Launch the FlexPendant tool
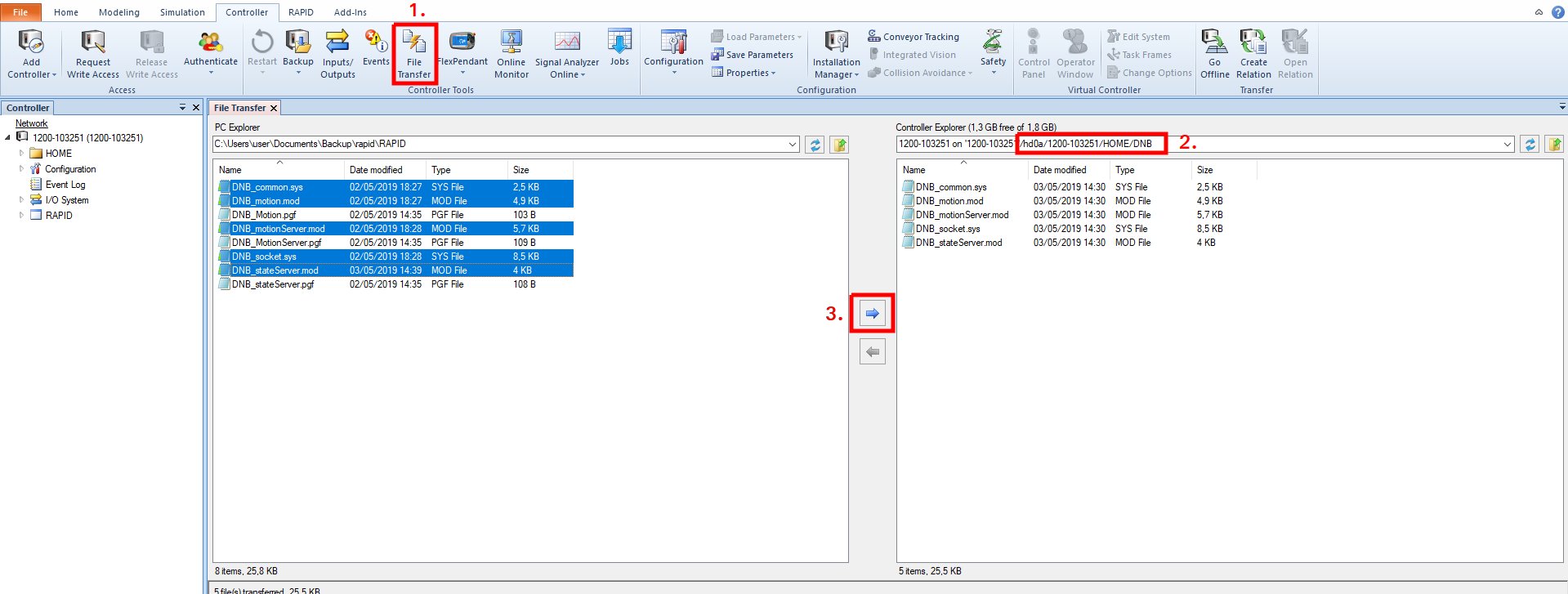The image size is (1568, 594). pyautogui.click(x=462, y=52)
